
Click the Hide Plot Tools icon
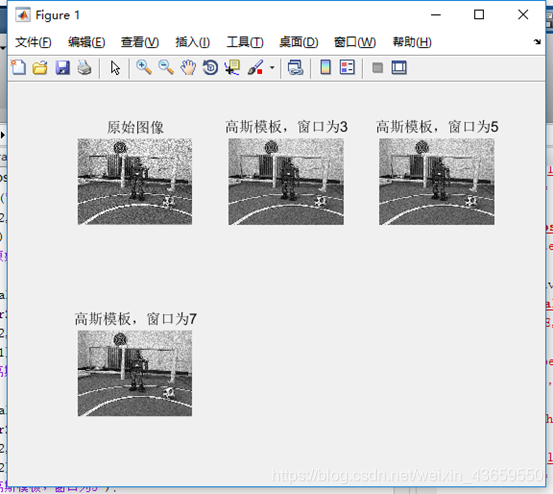click(x=377, y=67)
